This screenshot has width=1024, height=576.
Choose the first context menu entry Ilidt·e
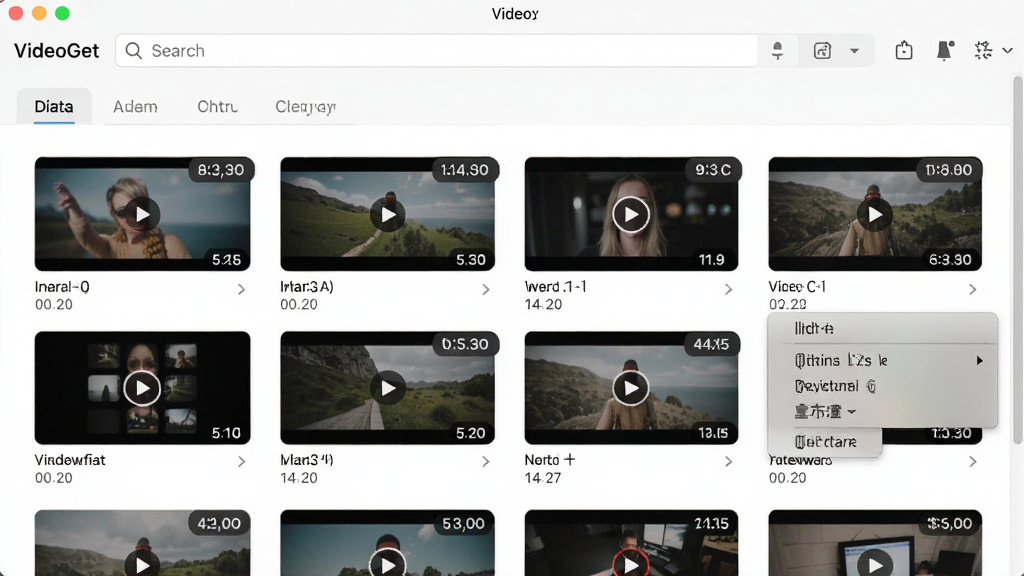pyautogui.click(x=882, y=328)
